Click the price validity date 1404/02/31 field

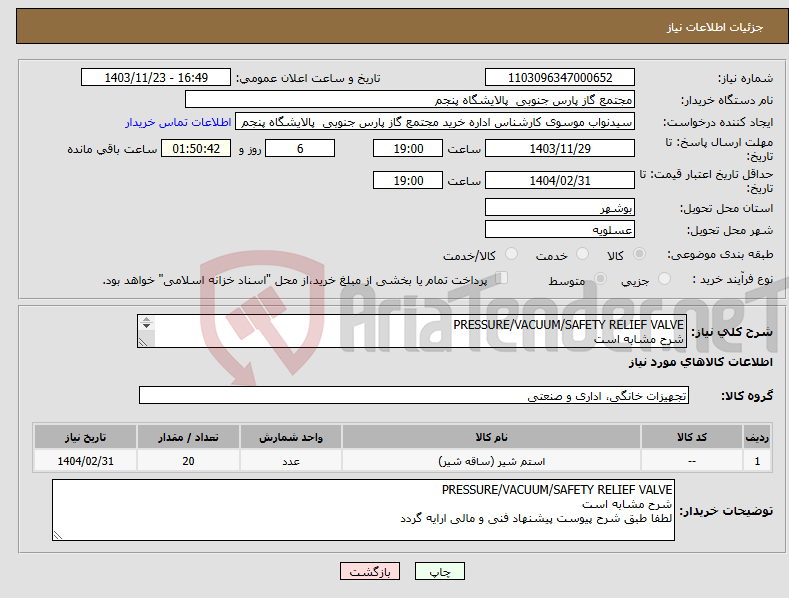(560, 180)
